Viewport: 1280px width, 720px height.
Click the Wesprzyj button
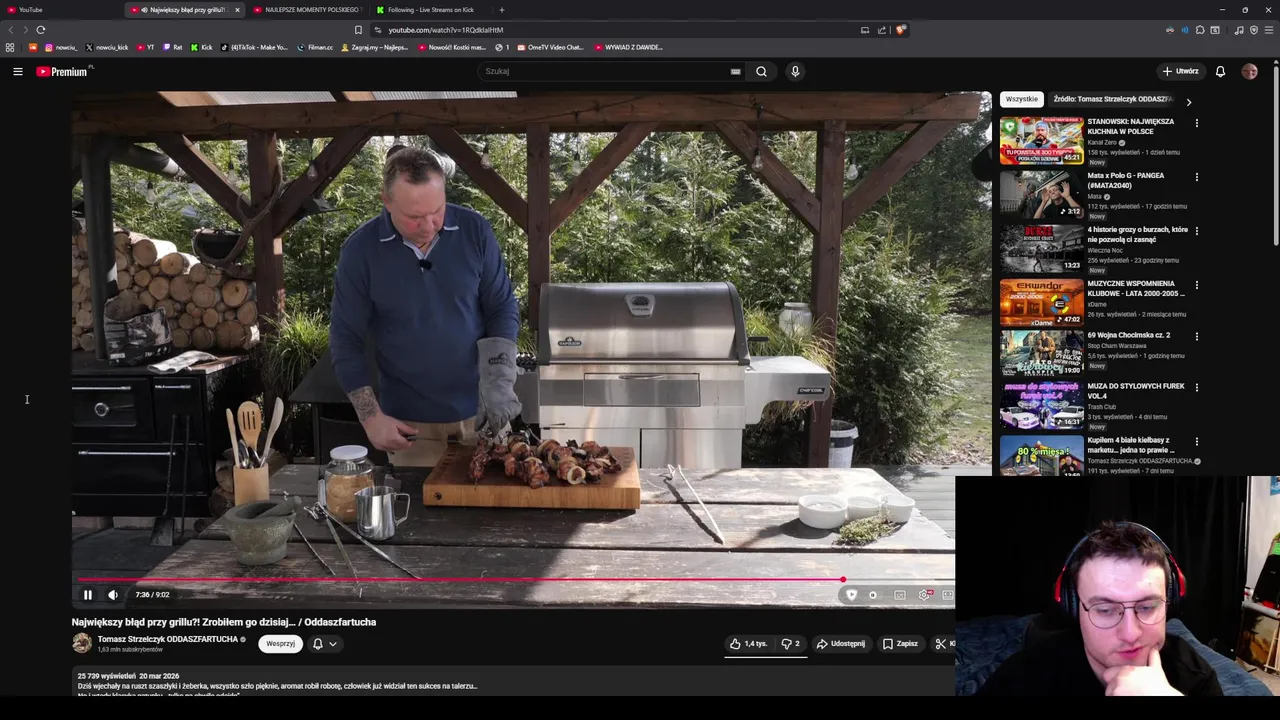(280, 644)
